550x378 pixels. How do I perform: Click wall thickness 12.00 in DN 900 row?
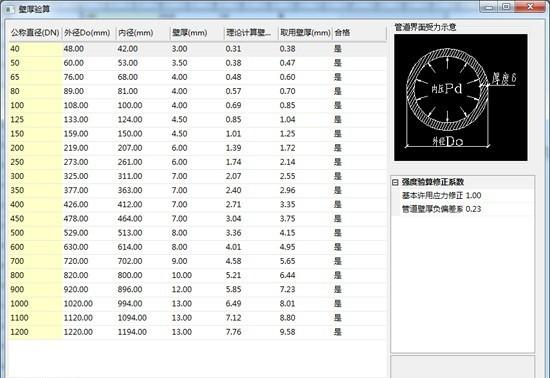click(x=182, y=289)
